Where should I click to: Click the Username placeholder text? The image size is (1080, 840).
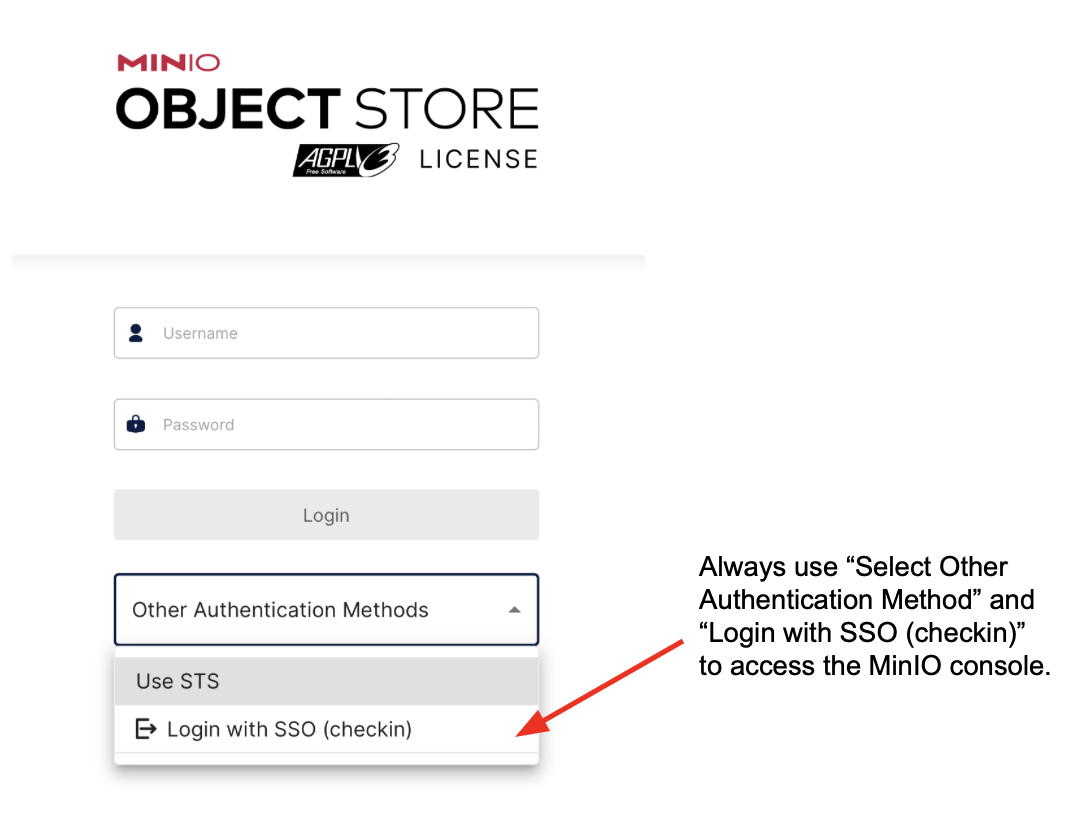click(200, 333)
